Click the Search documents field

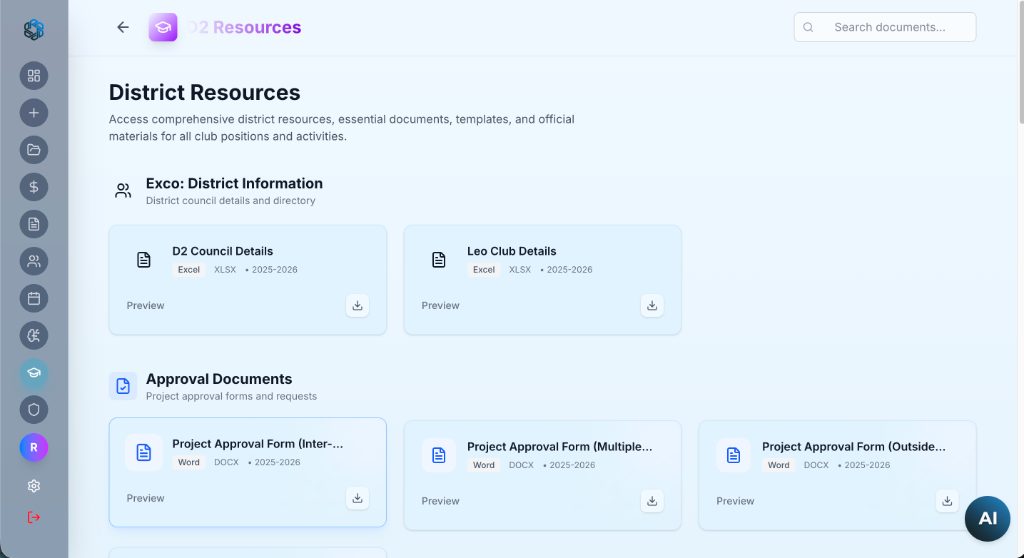[885, 27]
